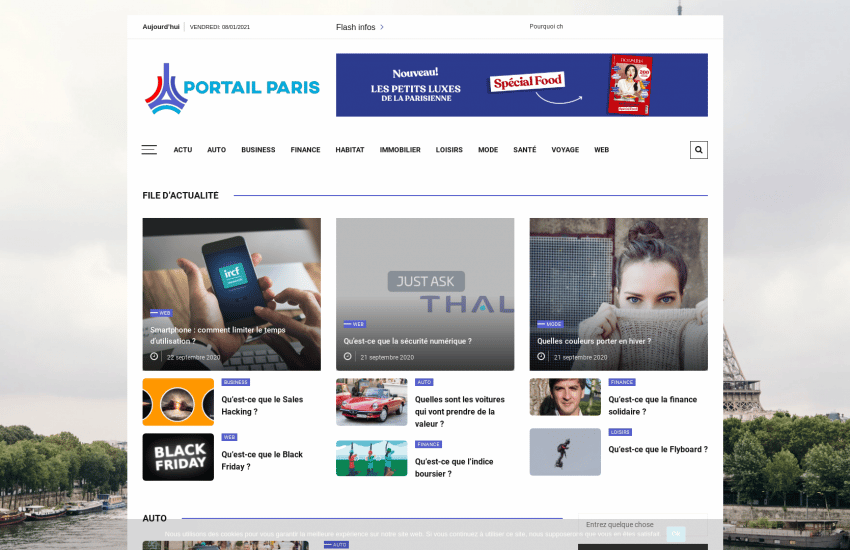Screen dimensions: 850x550
Task: Click the 'Entrez quelque chose' search field
Action: (x=642, y=525)
